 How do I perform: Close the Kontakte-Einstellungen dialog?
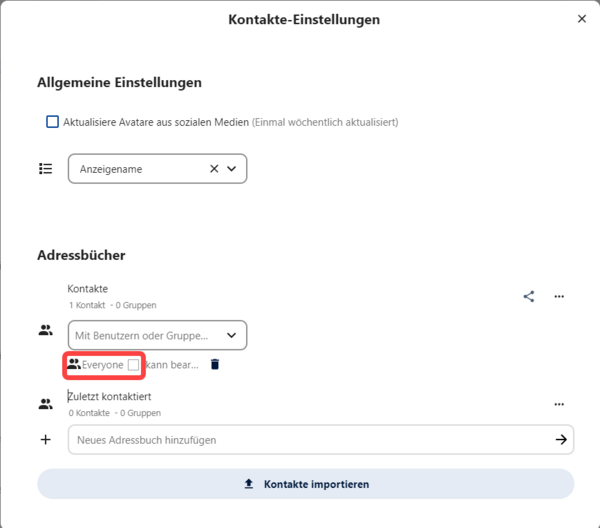[x=582, y=19]
